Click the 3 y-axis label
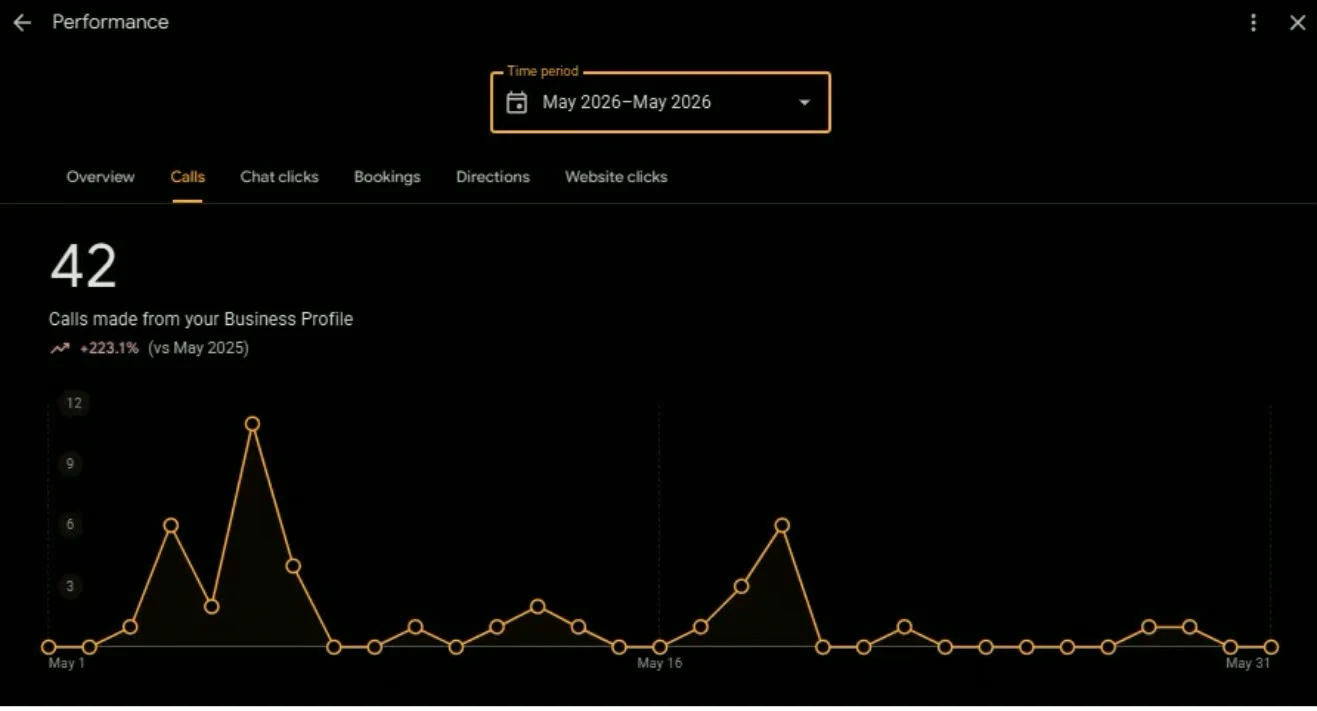The width and height of the screenshot is (1317, 711). pos(71,586)
